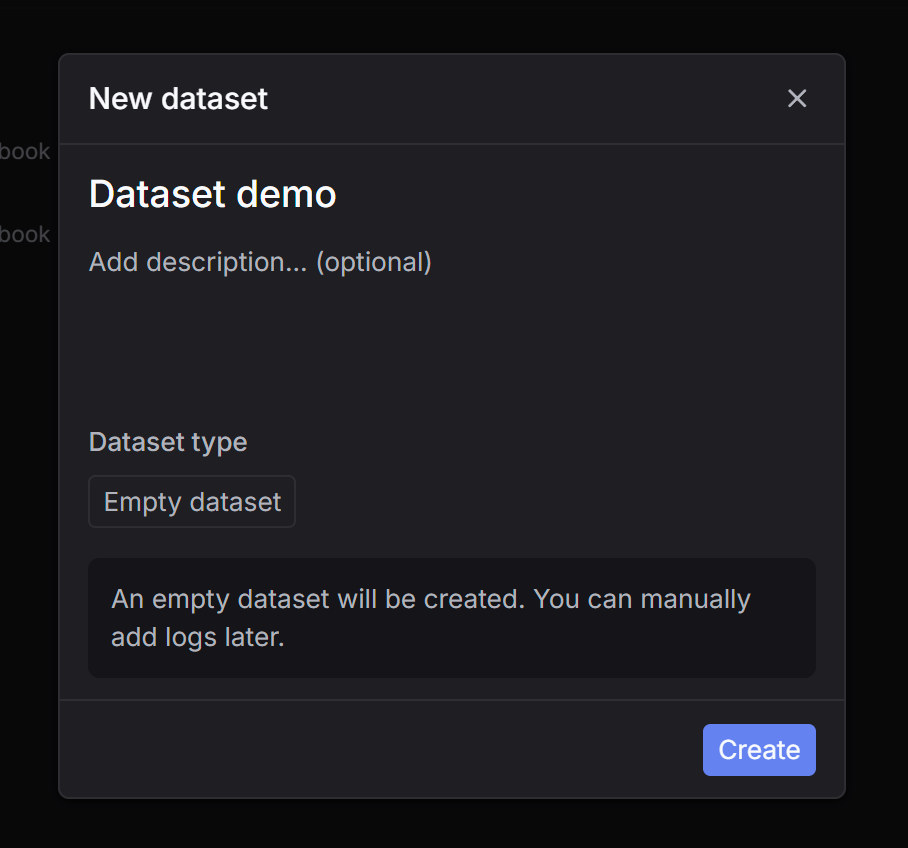Click the X icon in dialog header
The height and width of the screenshot is (848, 908).
click(796, 99)
